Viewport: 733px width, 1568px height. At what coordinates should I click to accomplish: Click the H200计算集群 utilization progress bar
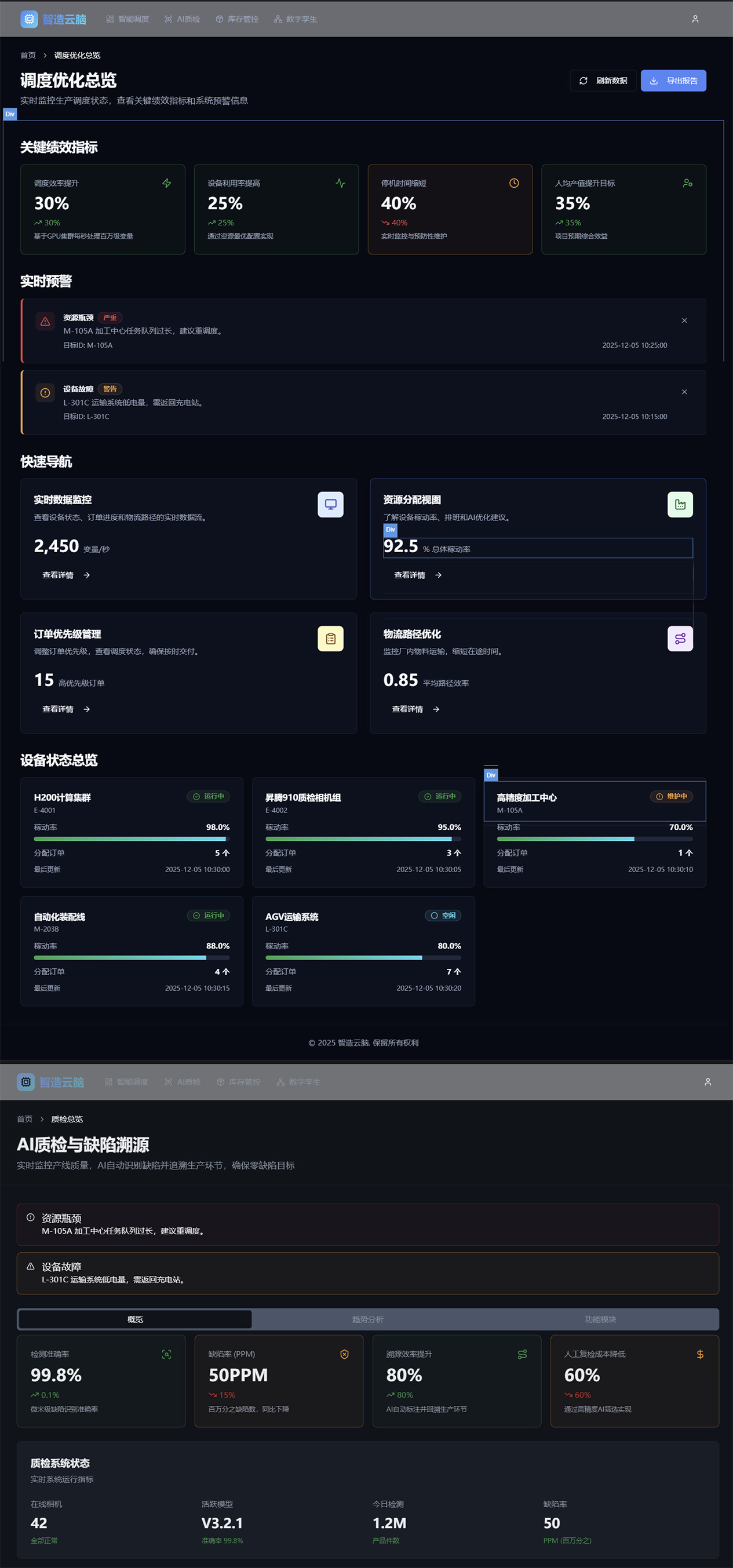point(132,839)
